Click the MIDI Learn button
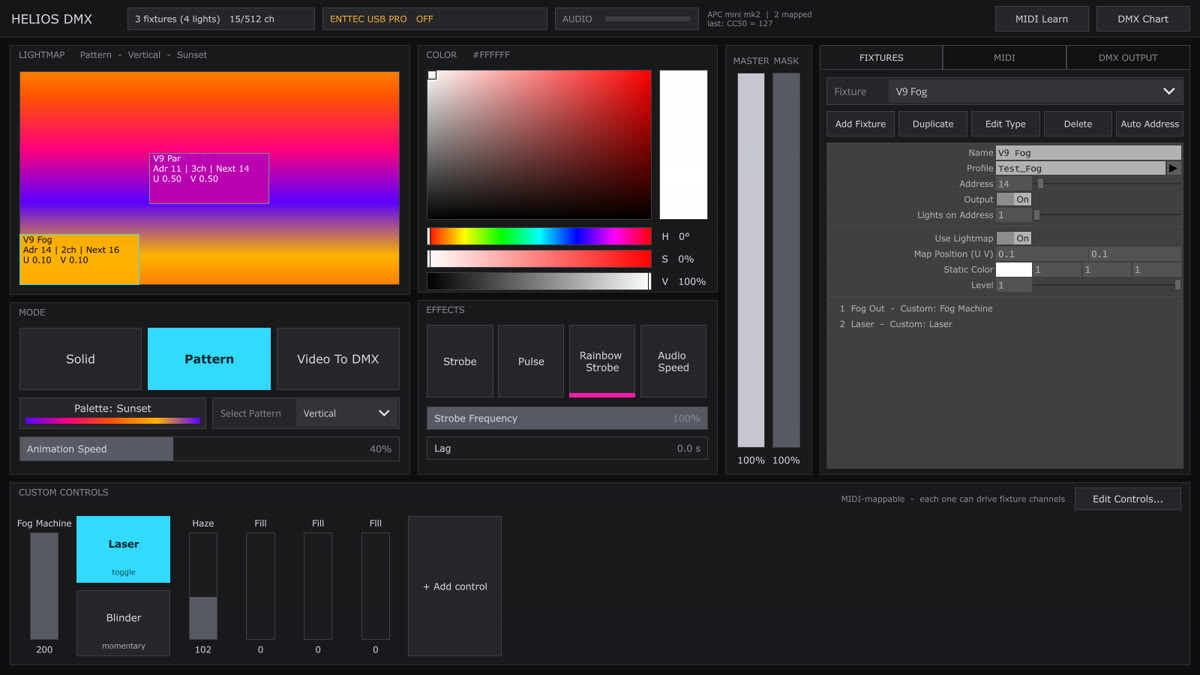Image resolution: width=1200 pixels, height=675 pixels. click(1041, 19)
